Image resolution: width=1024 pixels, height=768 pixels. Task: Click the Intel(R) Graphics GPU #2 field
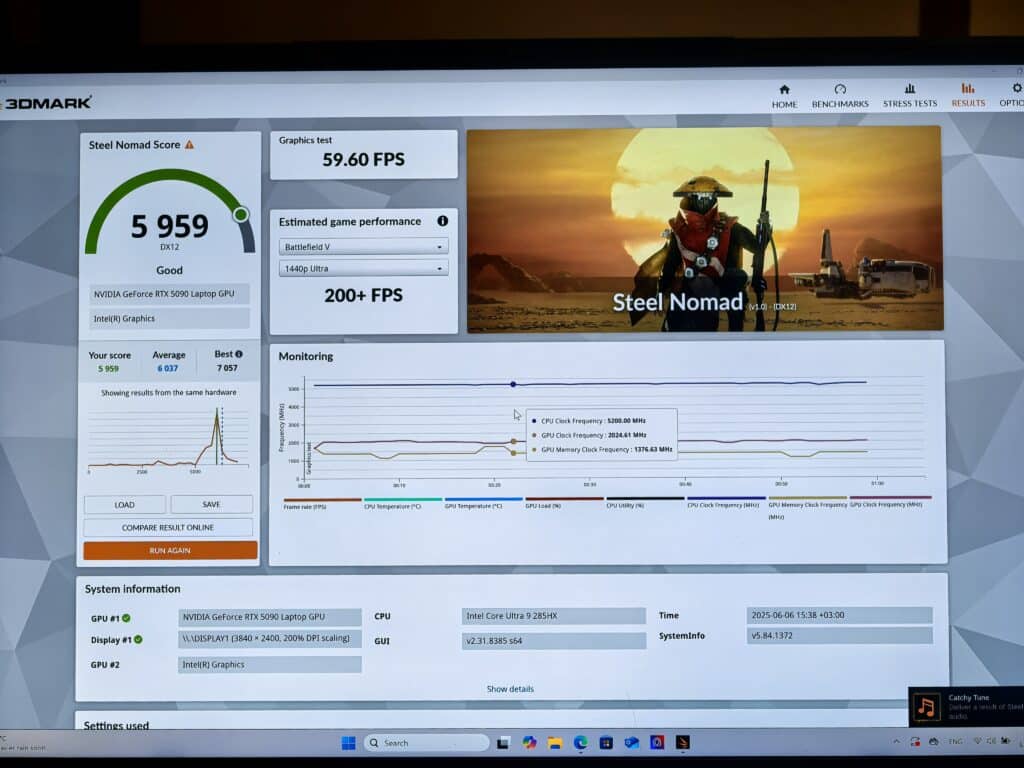tap(270, 664)
